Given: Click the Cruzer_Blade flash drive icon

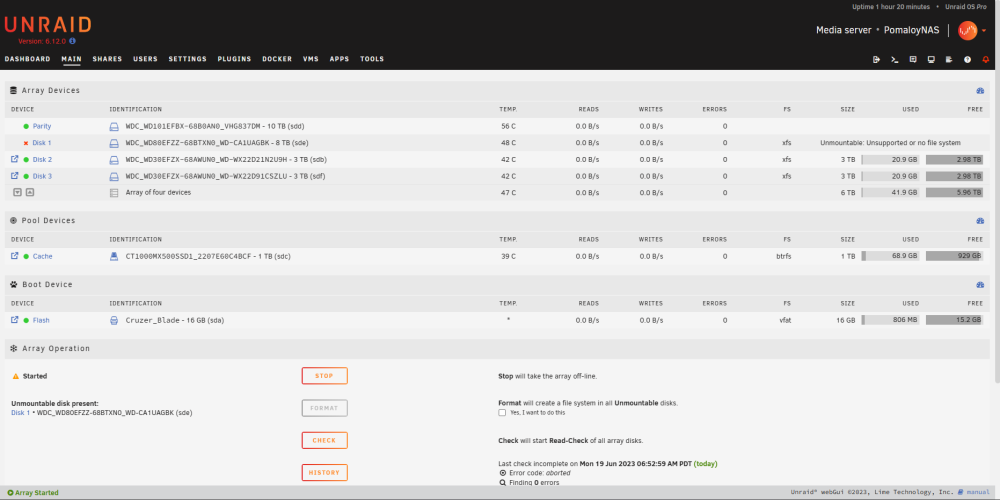Looking at the screenshot, I should pos(114,320).
